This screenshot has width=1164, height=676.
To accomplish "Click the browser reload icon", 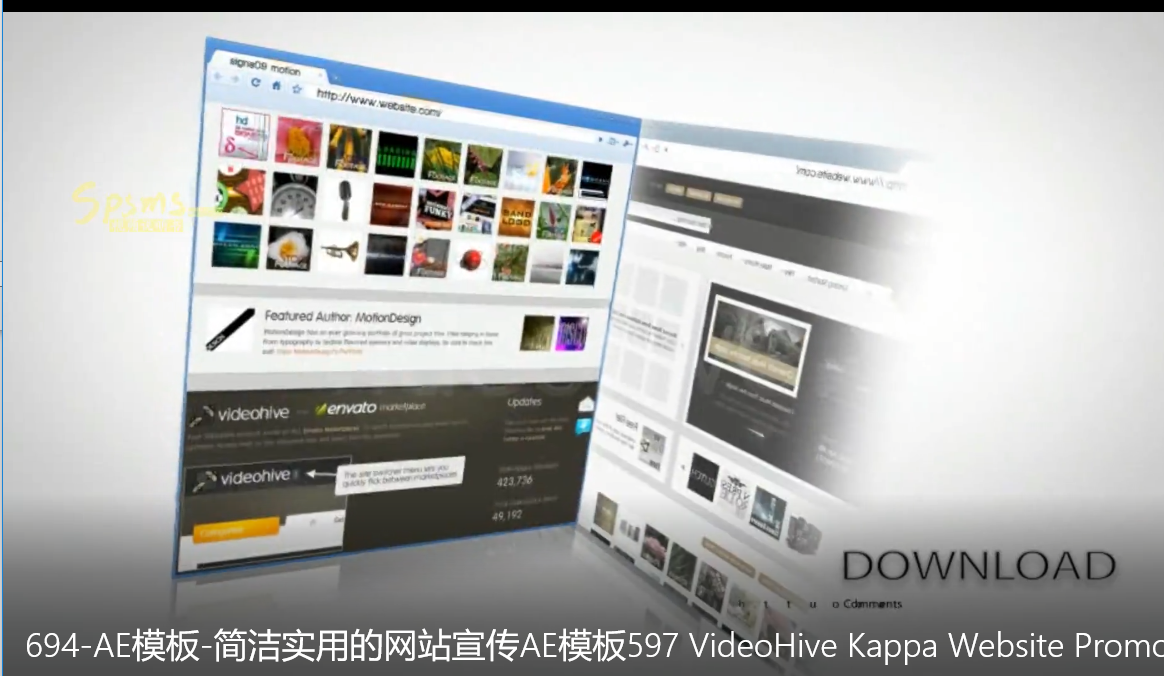I will [x=256, y=83].
